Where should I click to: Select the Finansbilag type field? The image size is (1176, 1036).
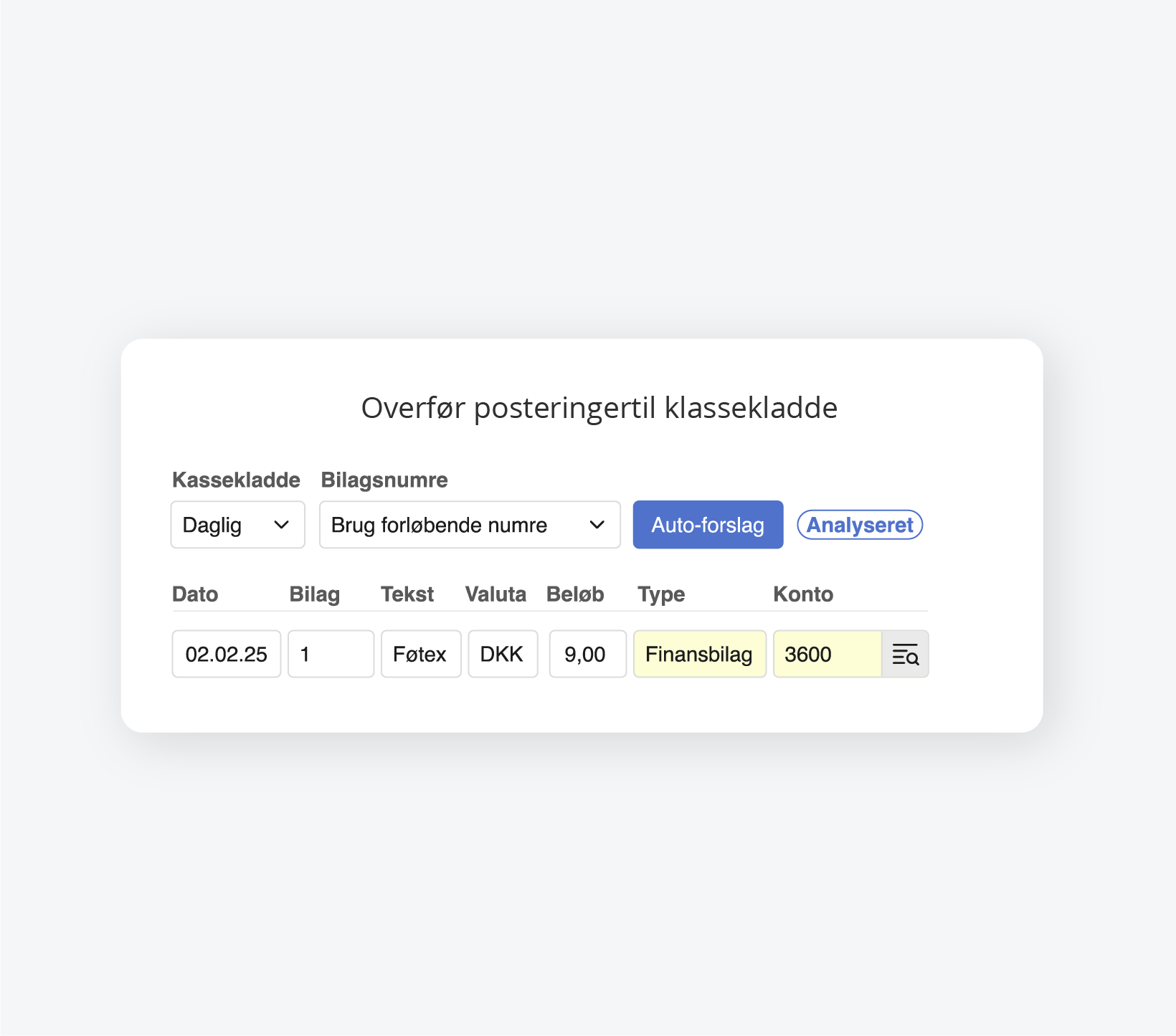coord(699,654)
